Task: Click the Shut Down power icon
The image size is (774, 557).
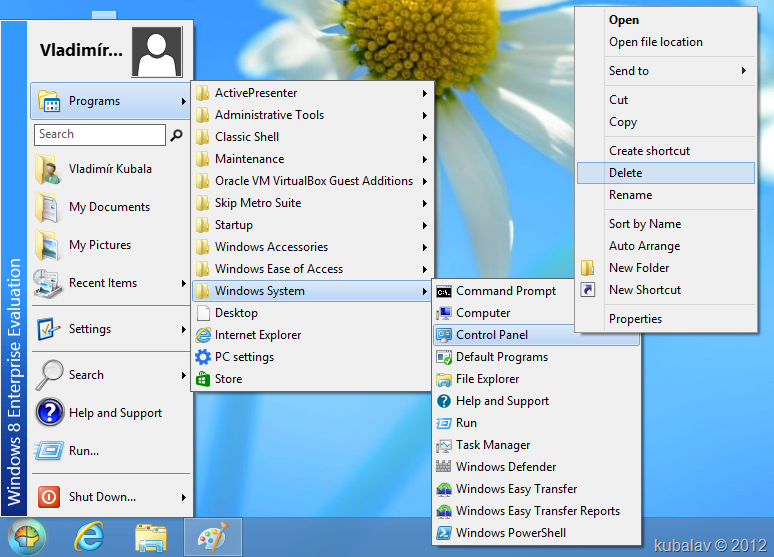Action: pyautogui.click(x=49, y=497)
